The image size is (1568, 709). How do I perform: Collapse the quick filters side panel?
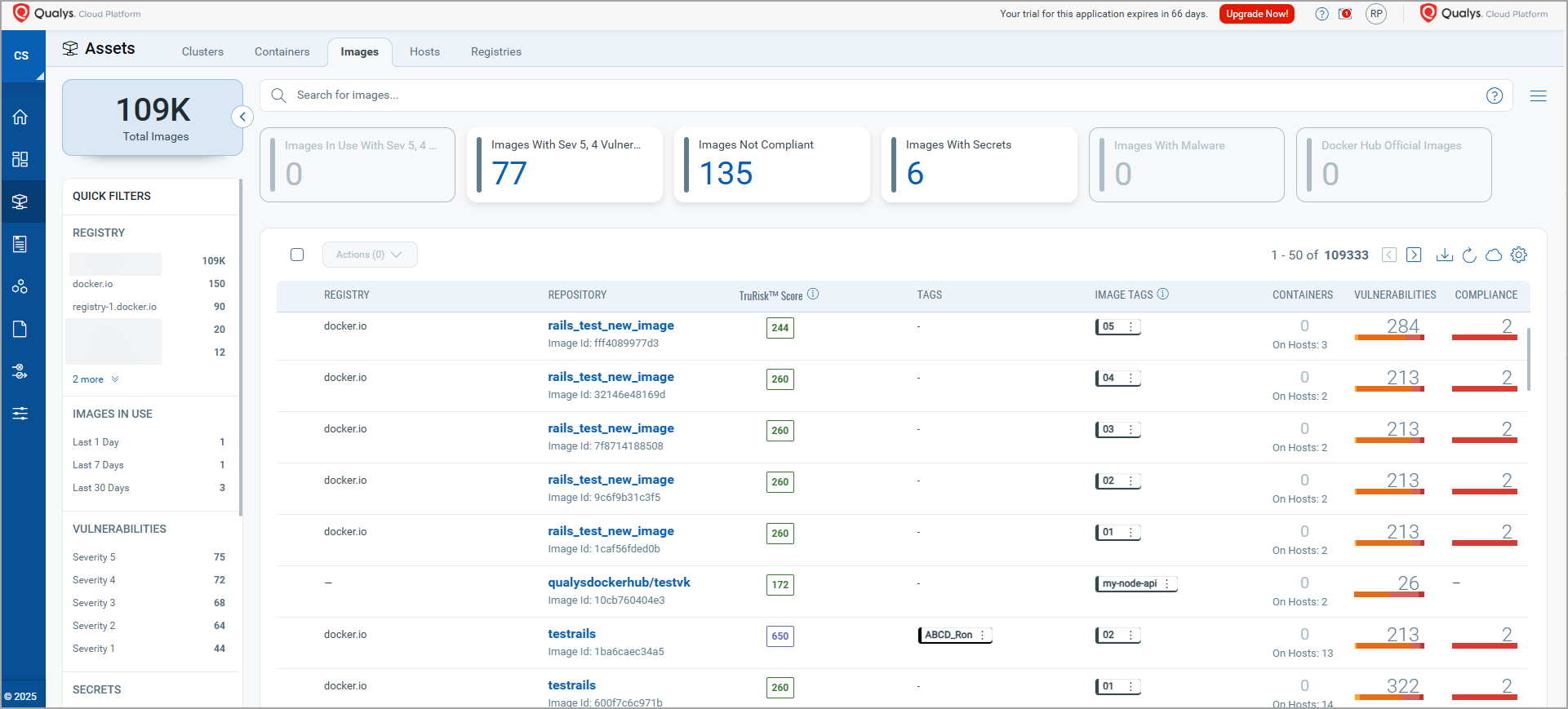pyautogui.click(x=242, y=117)
